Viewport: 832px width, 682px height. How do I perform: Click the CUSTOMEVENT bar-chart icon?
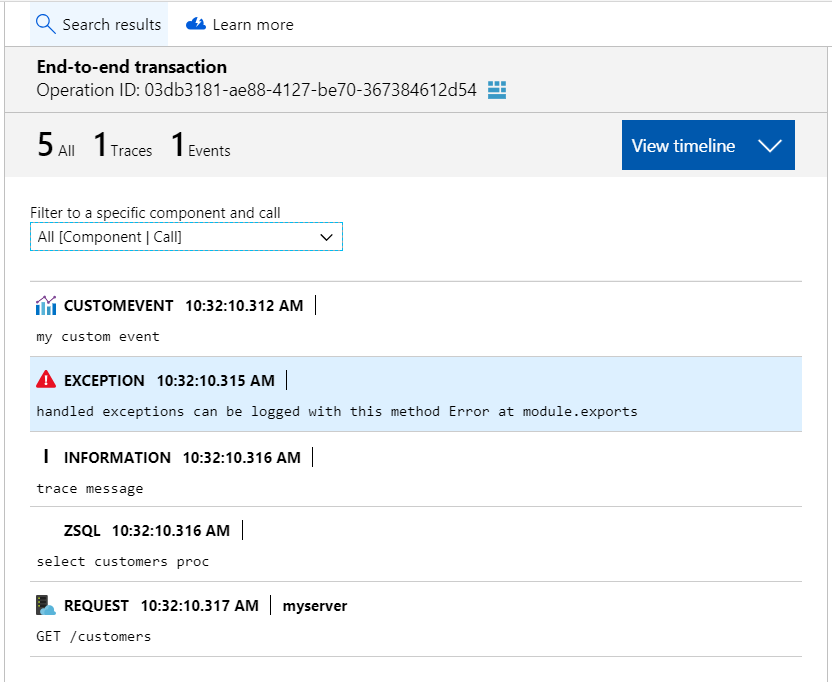pyautogui.click(x=46, y=305)
